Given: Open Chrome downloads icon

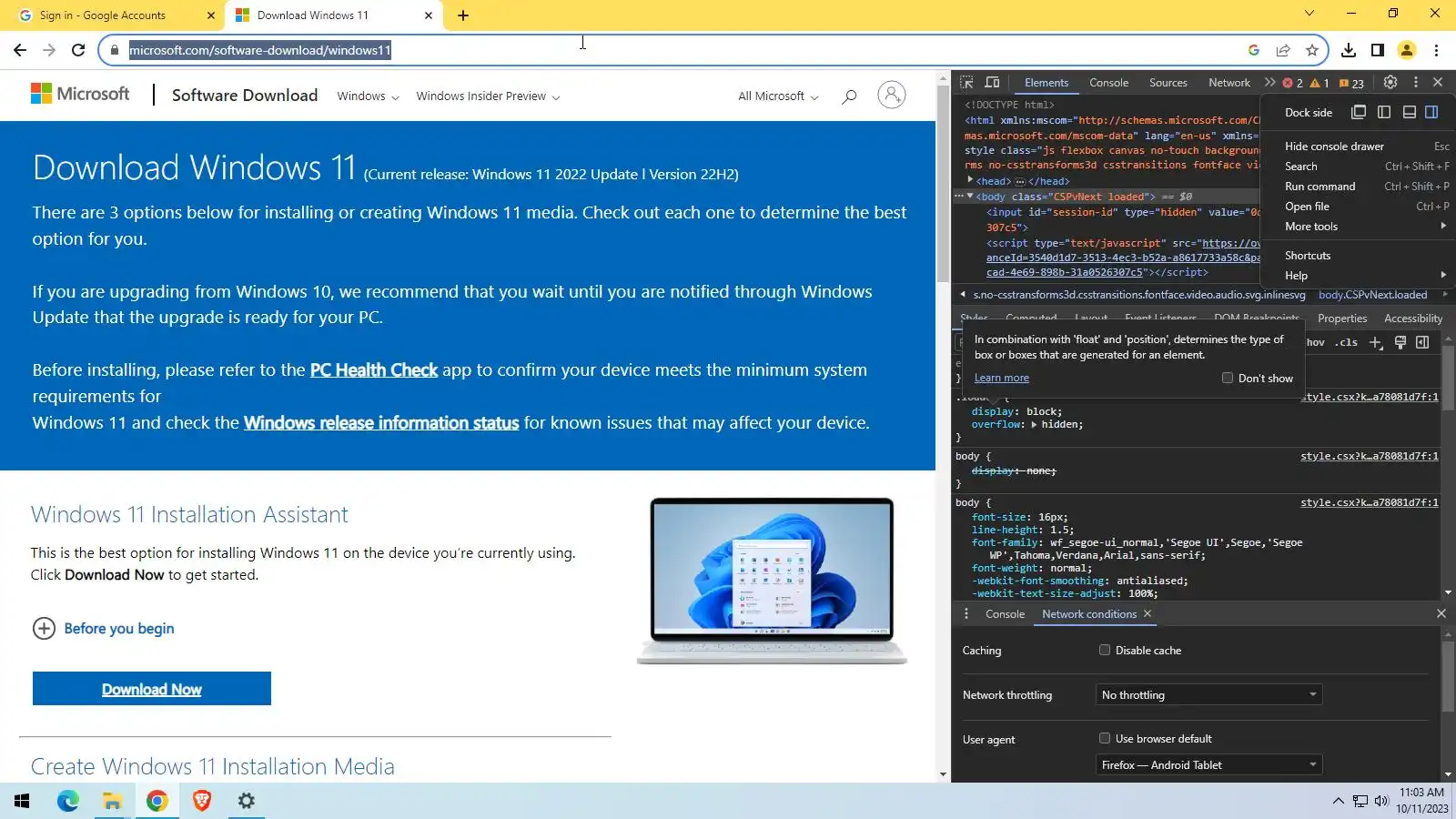Looking at the screenshot, I should [1349, 50].
